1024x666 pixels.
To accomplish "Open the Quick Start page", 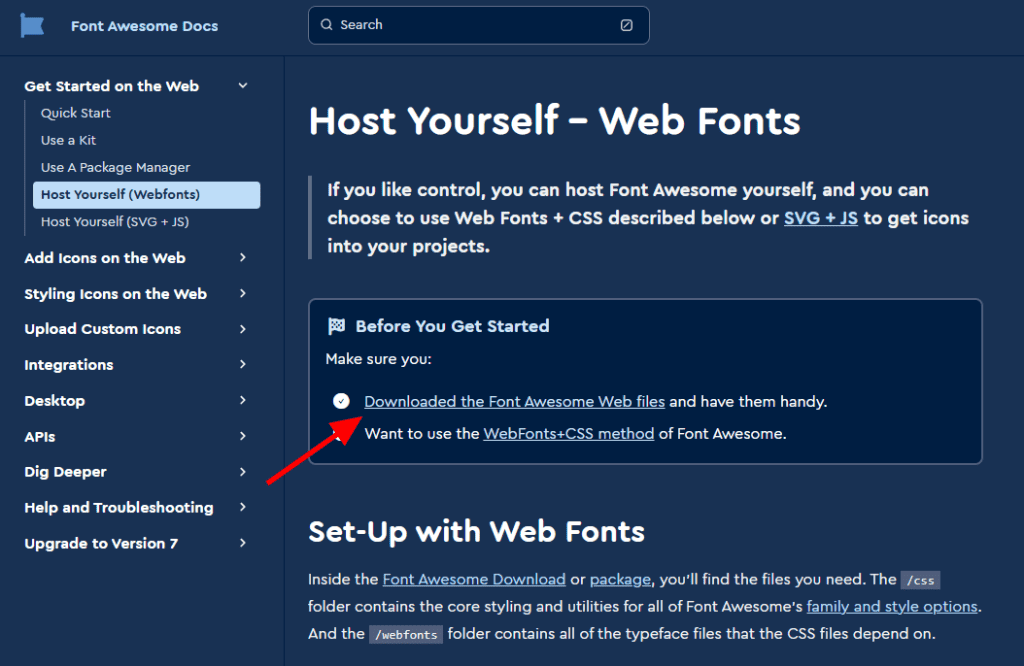I will (76, 113).
